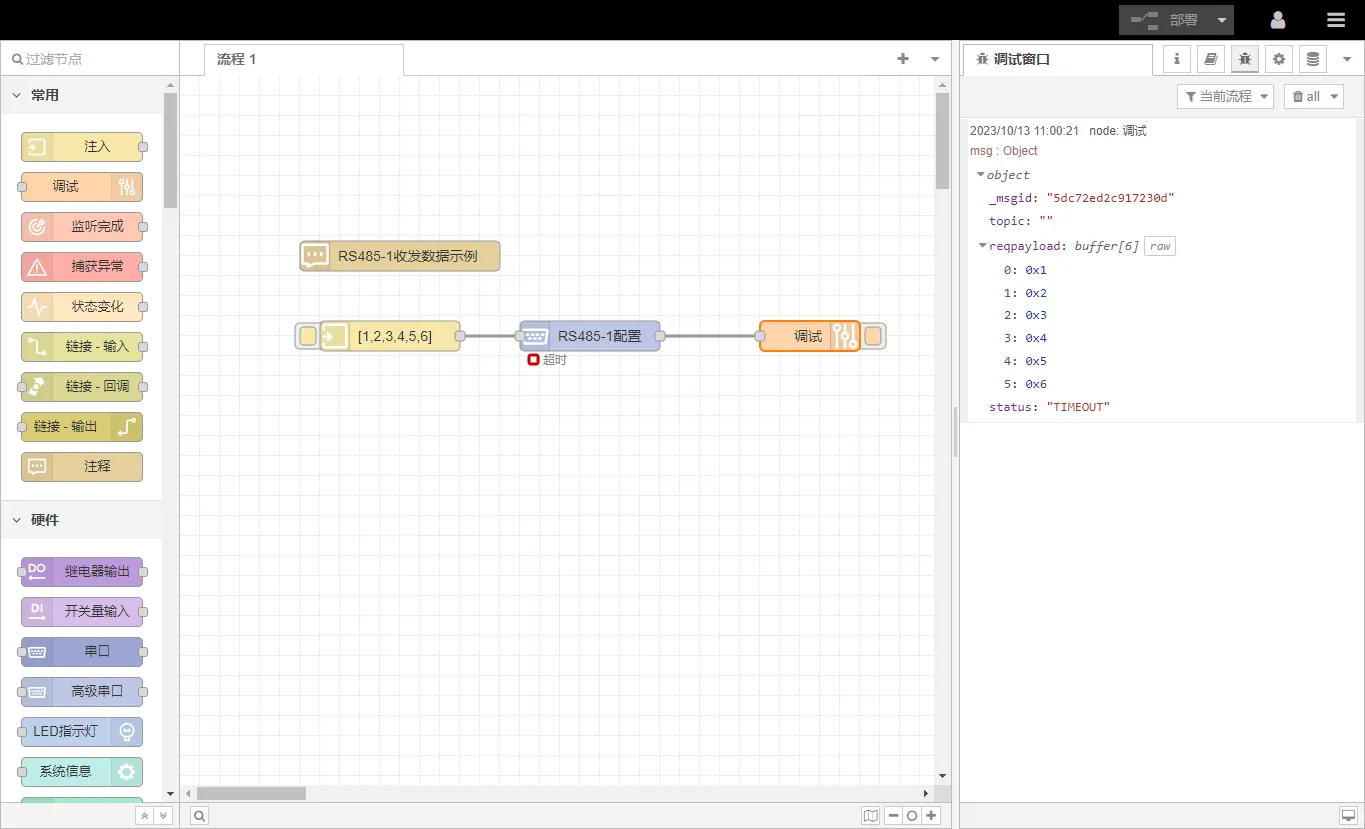Open the context data database icon
The image size is (1365, 829).
pyautogui.click(x=1312, y=59)
